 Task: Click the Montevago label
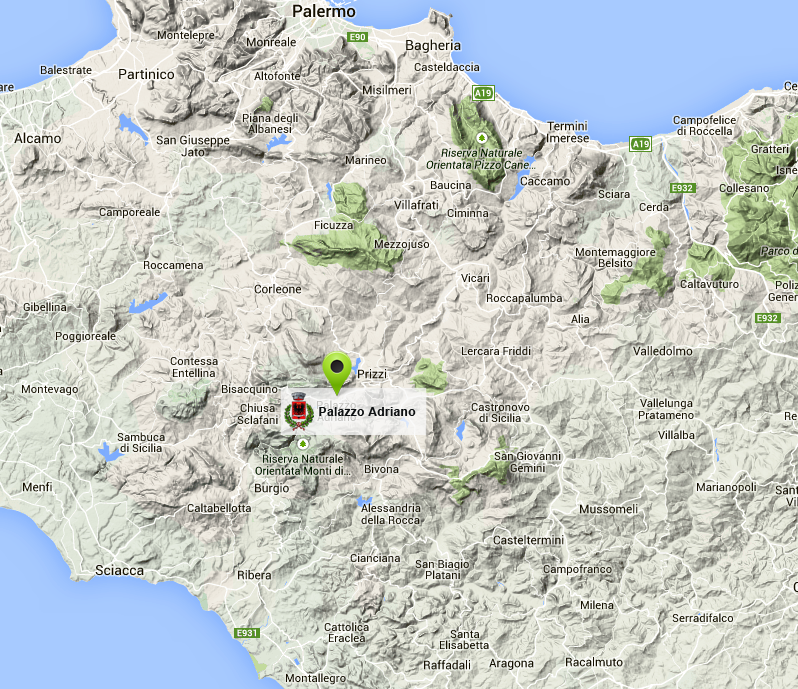point(50,389)
